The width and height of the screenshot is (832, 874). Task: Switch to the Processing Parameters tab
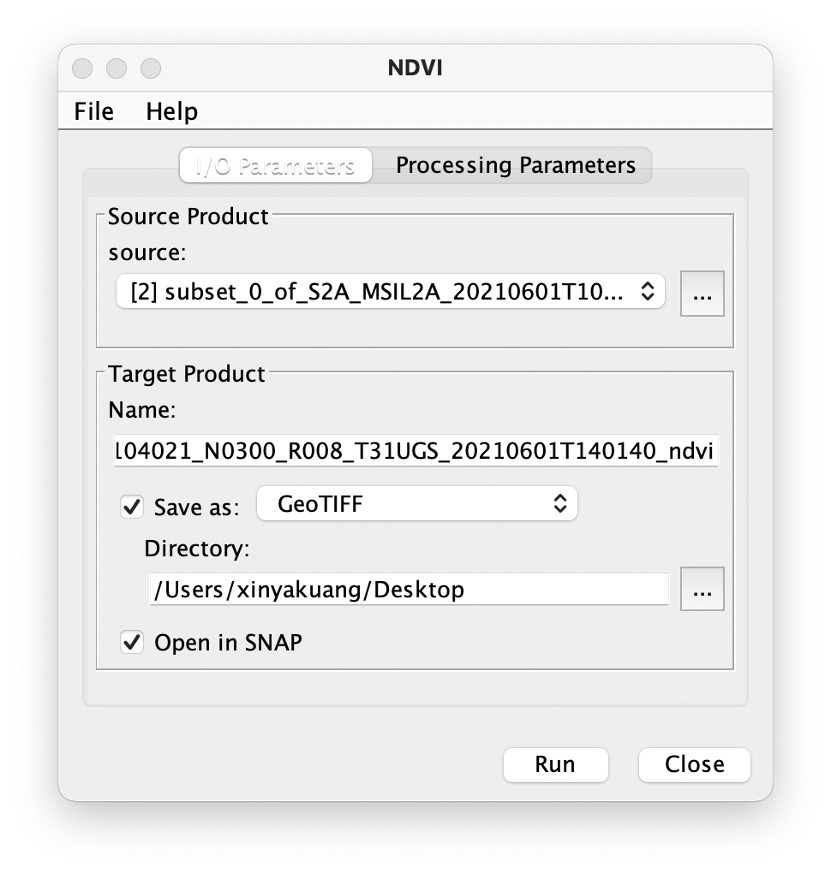coord(517,165)
